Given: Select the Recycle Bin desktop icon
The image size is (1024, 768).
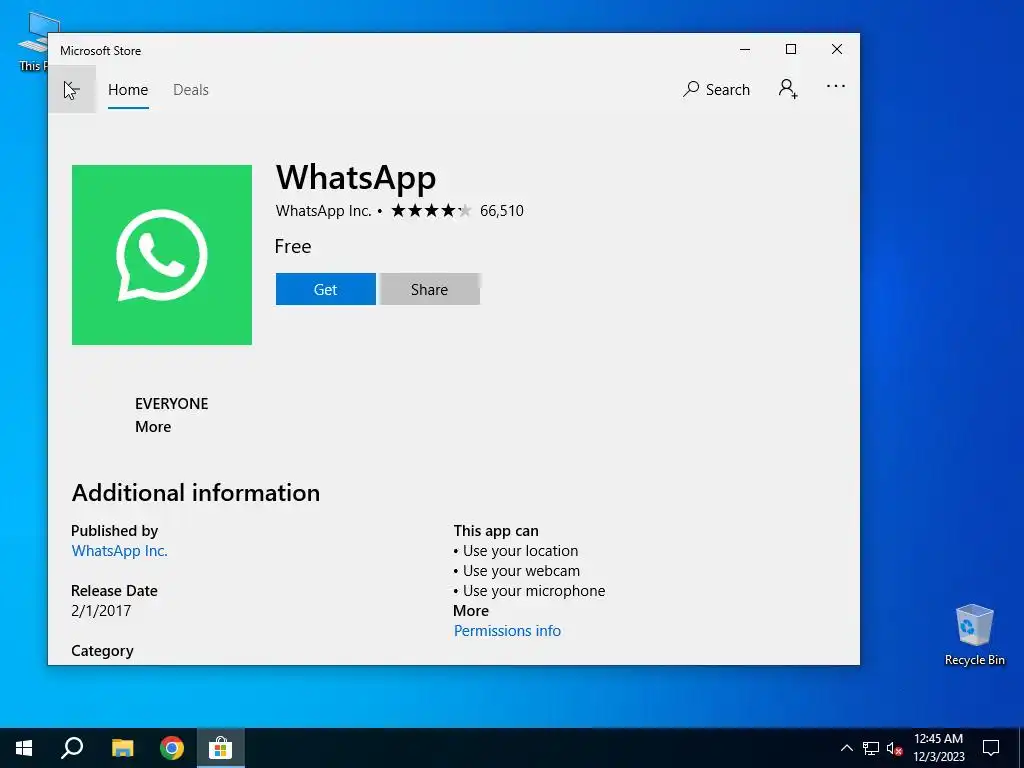Looking at the screenshot, I should [x=974, y=635].
